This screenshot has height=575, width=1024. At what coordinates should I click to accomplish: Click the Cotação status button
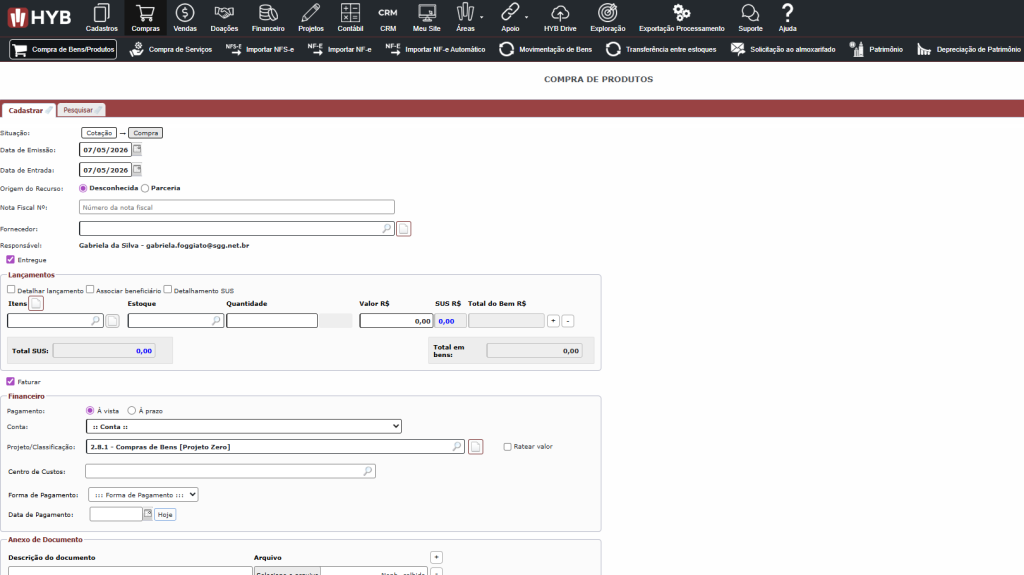coord(99,133)
